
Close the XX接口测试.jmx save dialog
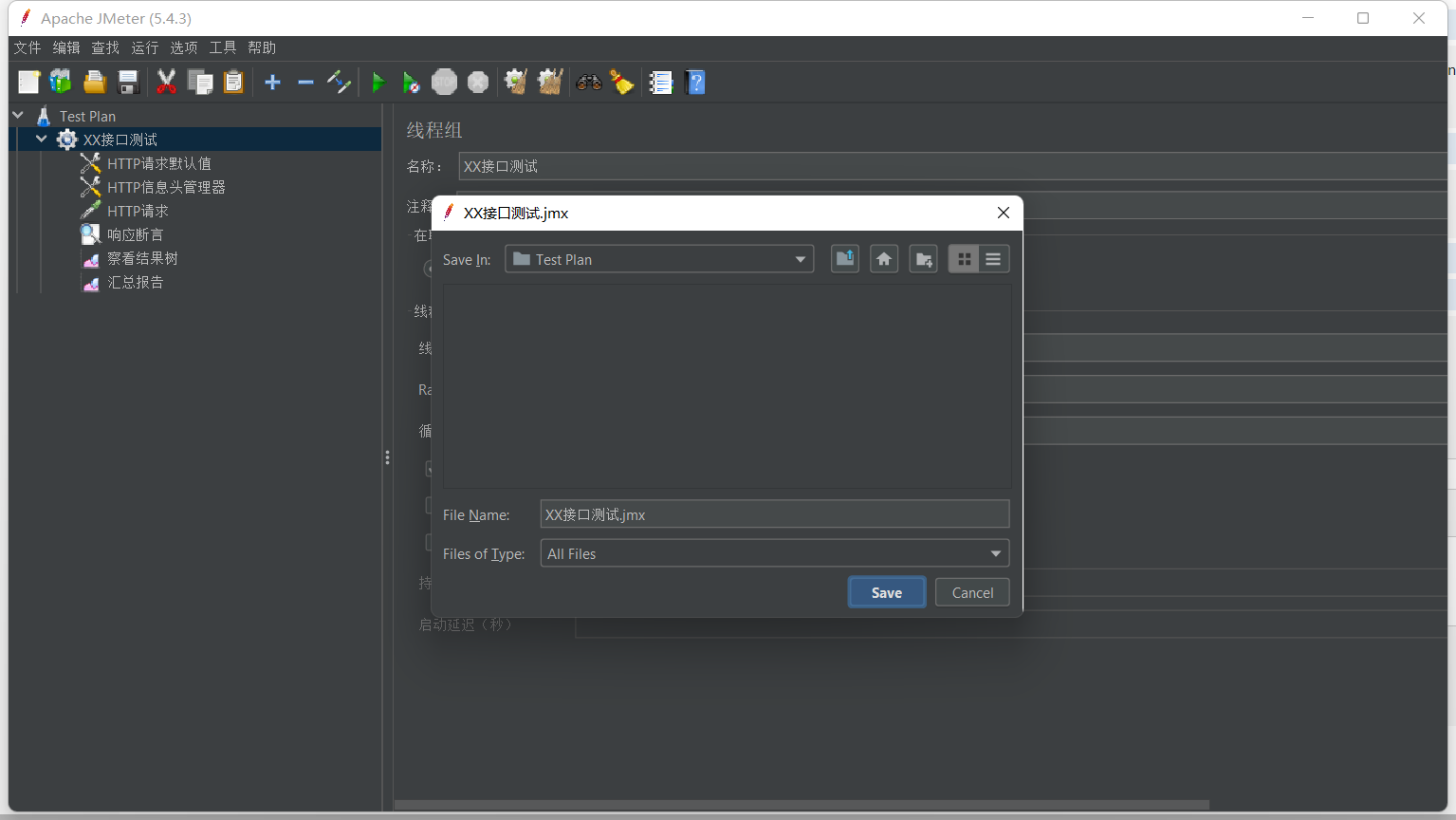[1003, 213]
